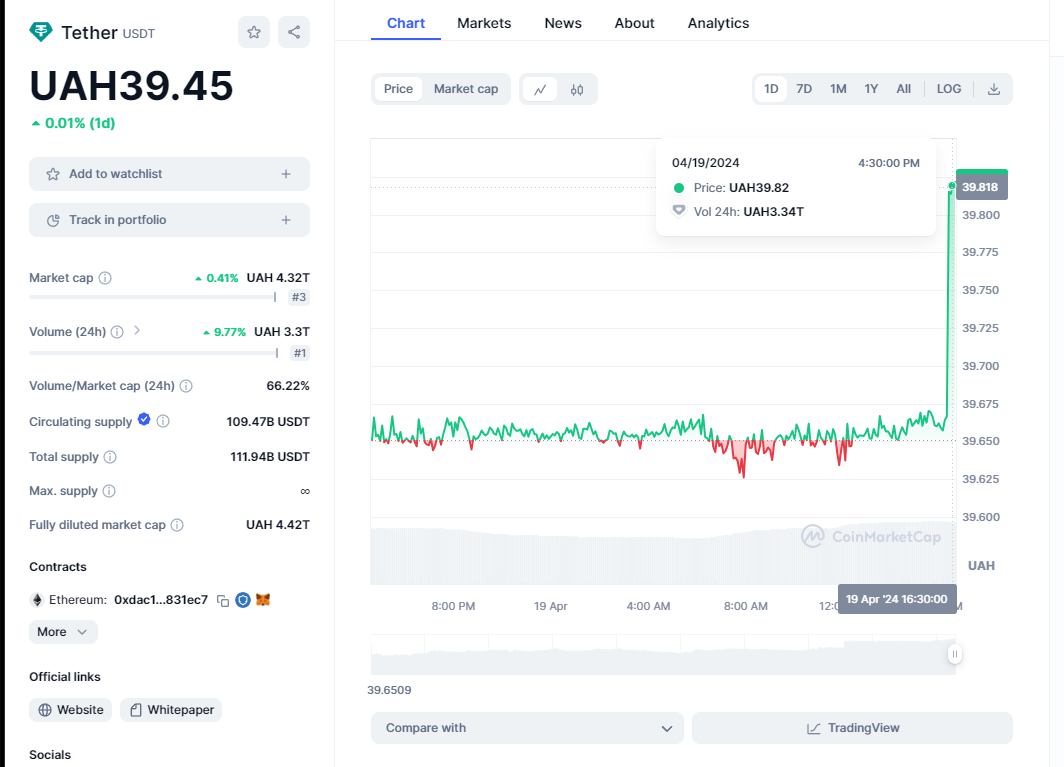Image resolution: width=1064 pixels, height=767 pixels.
Task: Select the 1M time range
Action: [x=838, y=89]
